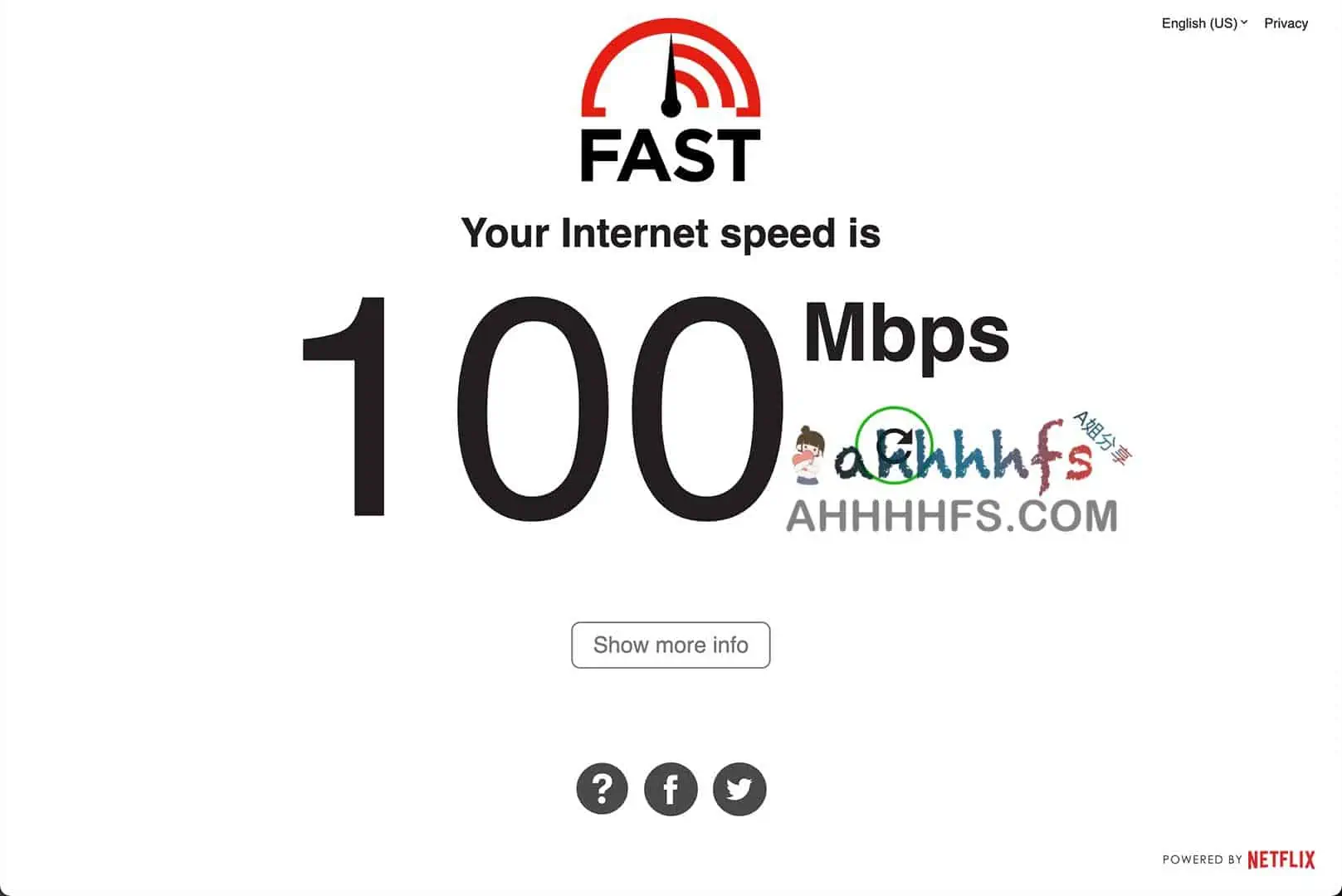This screenshot has width=1342, height=896.
Task: Click the Mbps unit label
Action: (906, 334)
